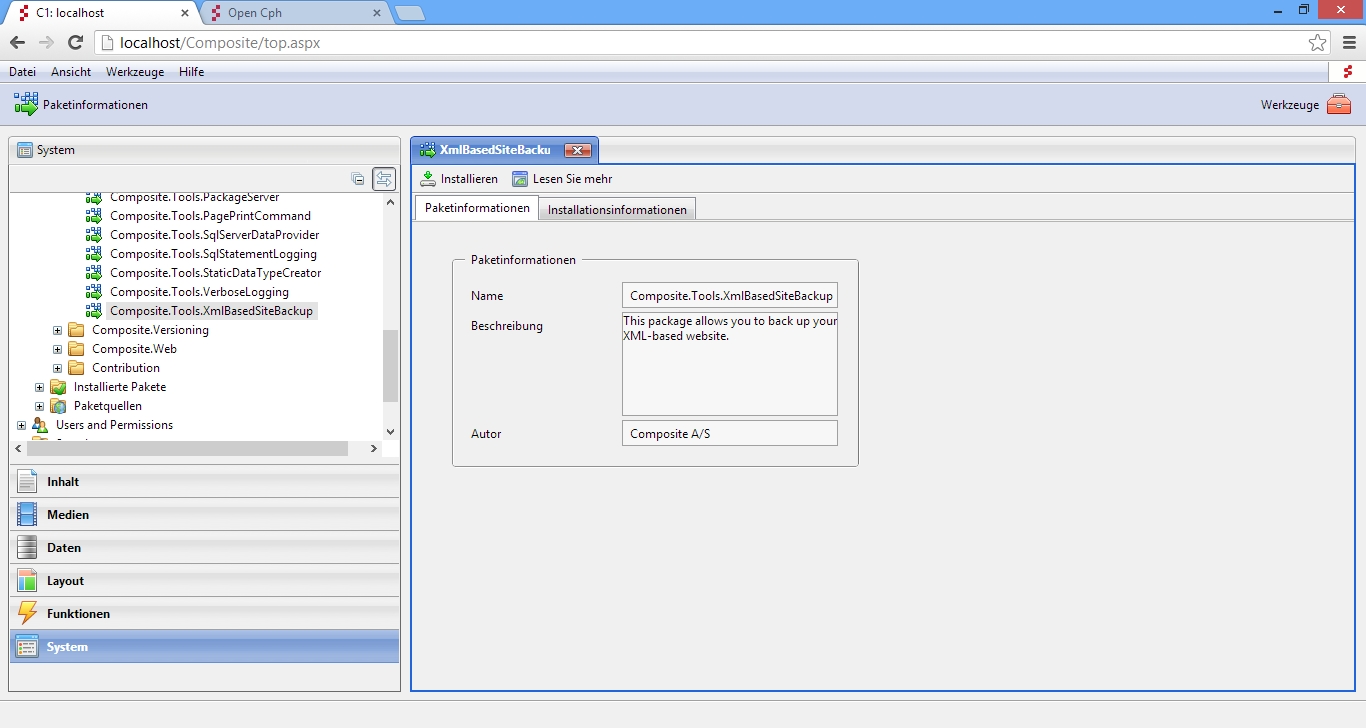Viewport: 1366px width, 728px height.
Task: Open the Funktionen perspective
Action: (x=78, y=614)
